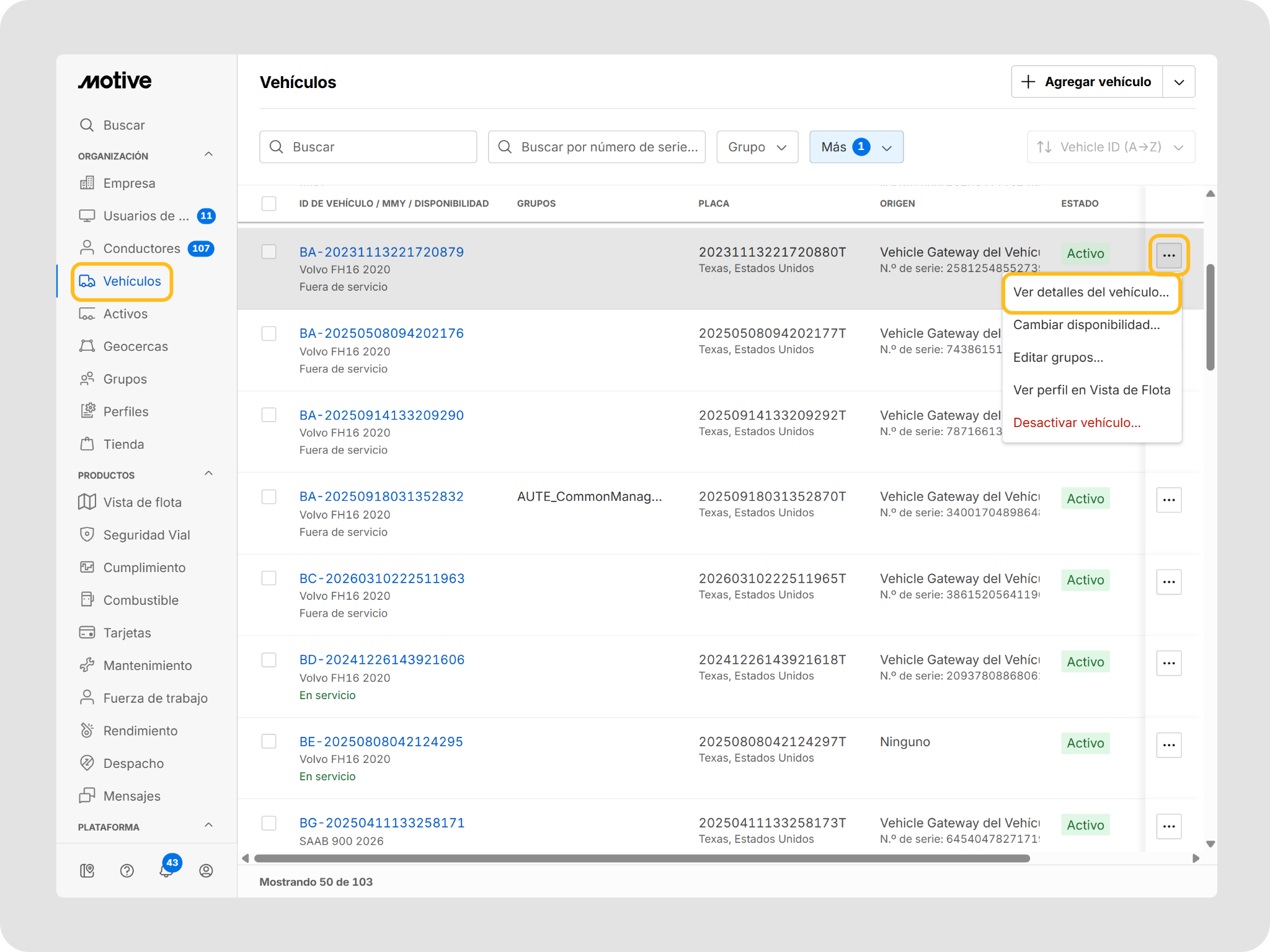Image resolution: width=1270 pixels, height=952 pixels.
Task: Open the three-dot menu for BD-20241226143921606
Action: (x=1169, y=663)
